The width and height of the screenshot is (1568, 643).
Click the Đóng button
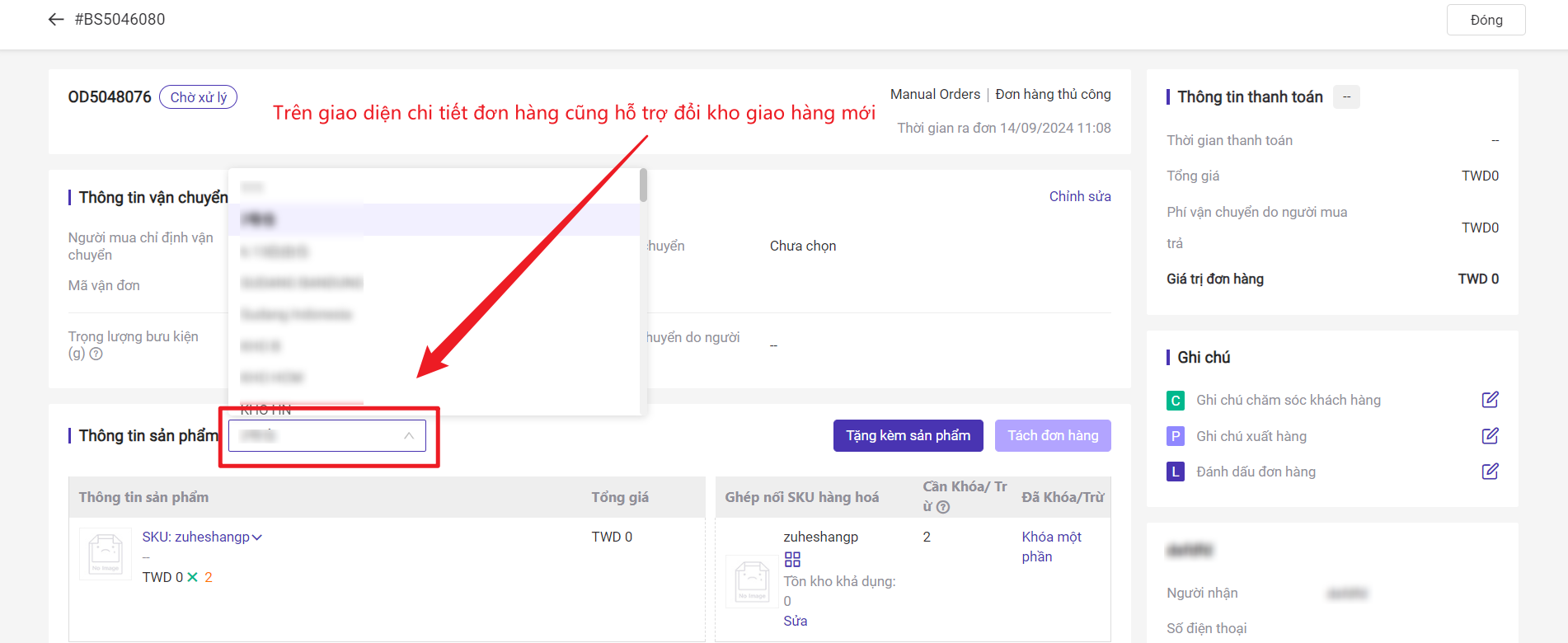coord(1486,20)
